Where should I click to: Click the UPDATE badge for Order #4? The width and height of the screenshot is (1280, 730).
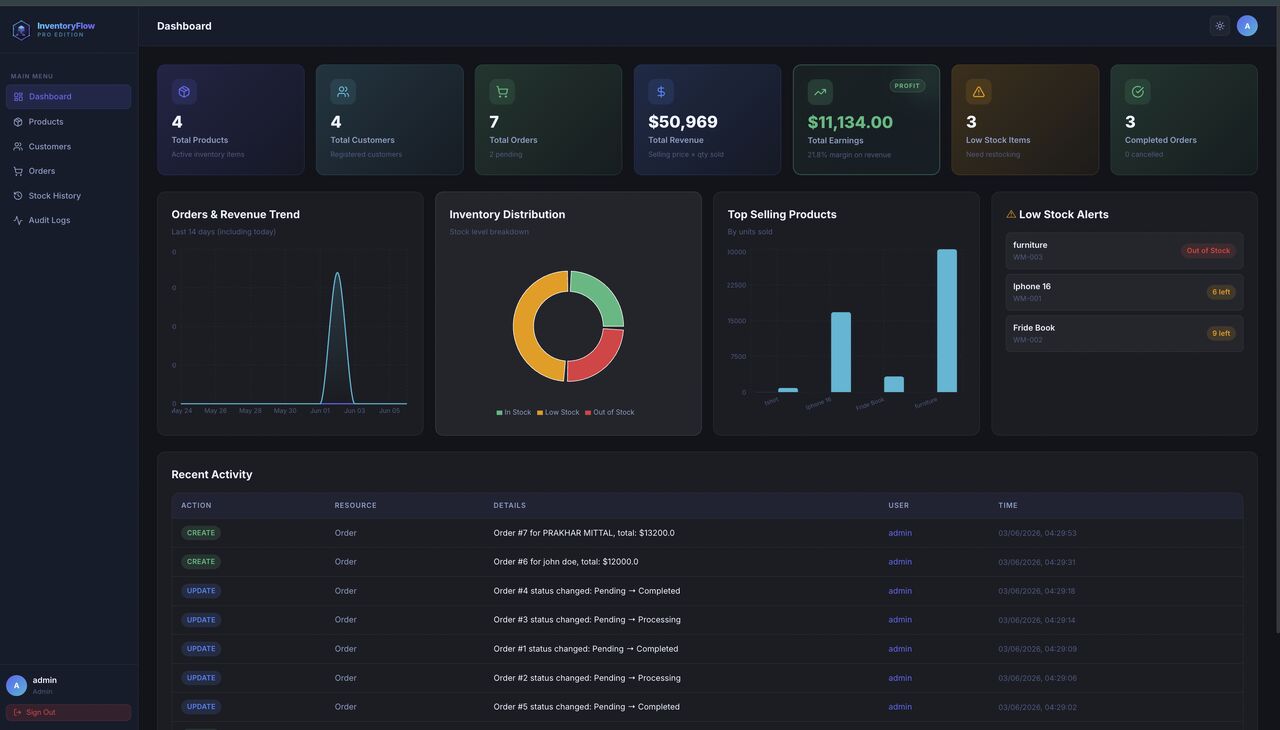tap(201, 591)
